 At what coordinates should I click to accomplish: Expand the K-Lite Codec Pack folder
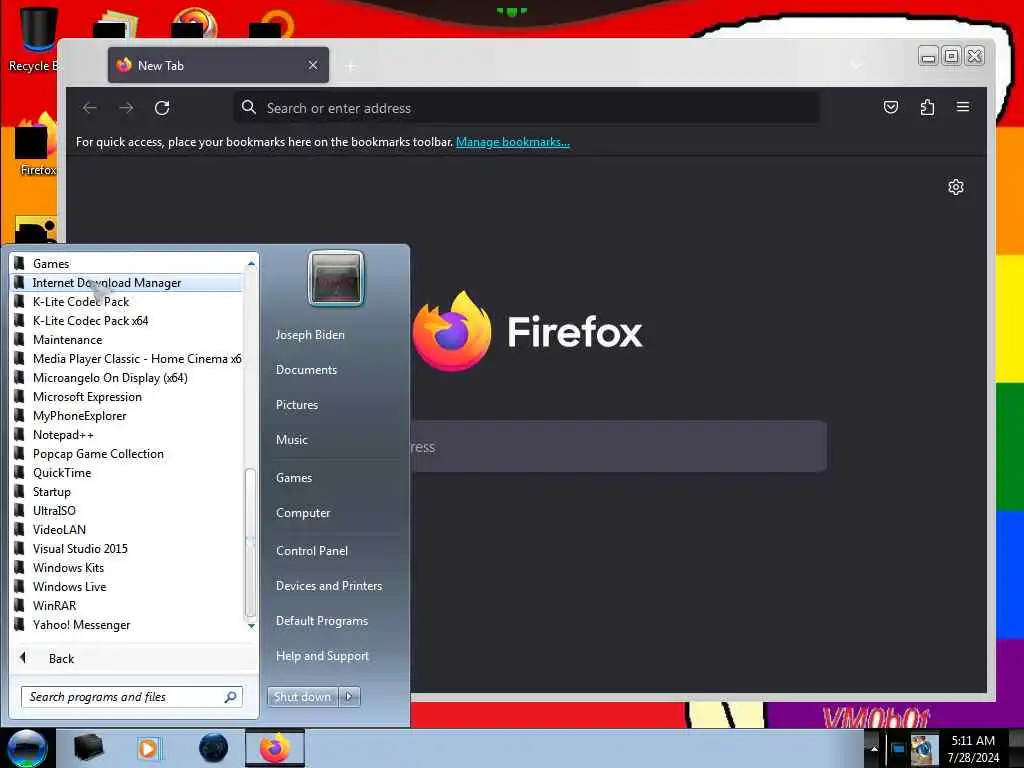127,302
